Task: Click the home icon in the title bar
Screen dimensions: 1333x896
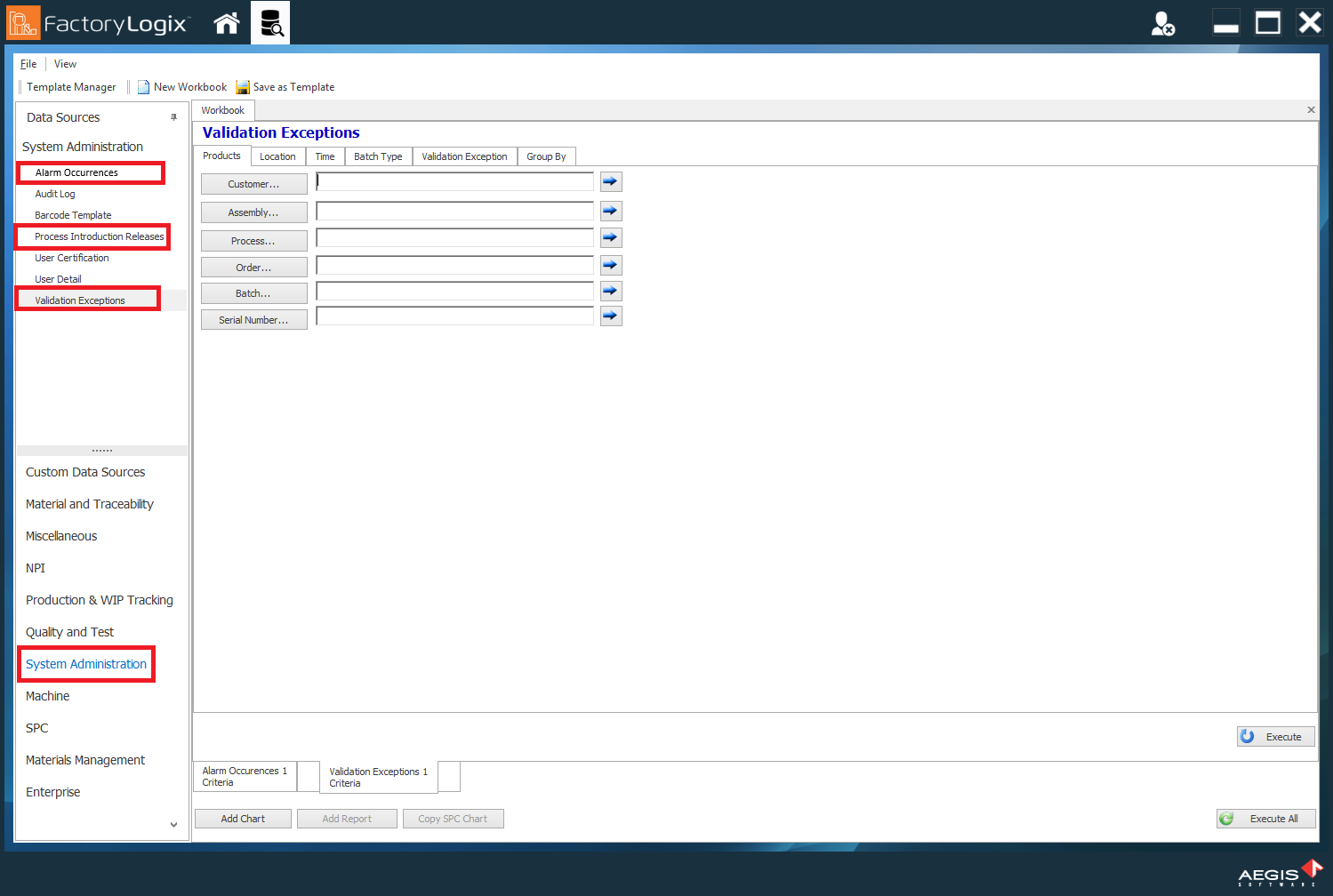Action: point(226,22)
